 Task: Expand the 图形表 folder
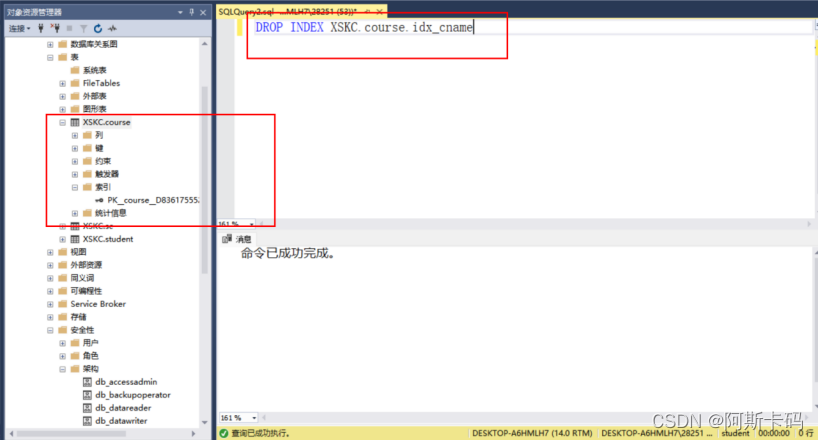[63, 109]
